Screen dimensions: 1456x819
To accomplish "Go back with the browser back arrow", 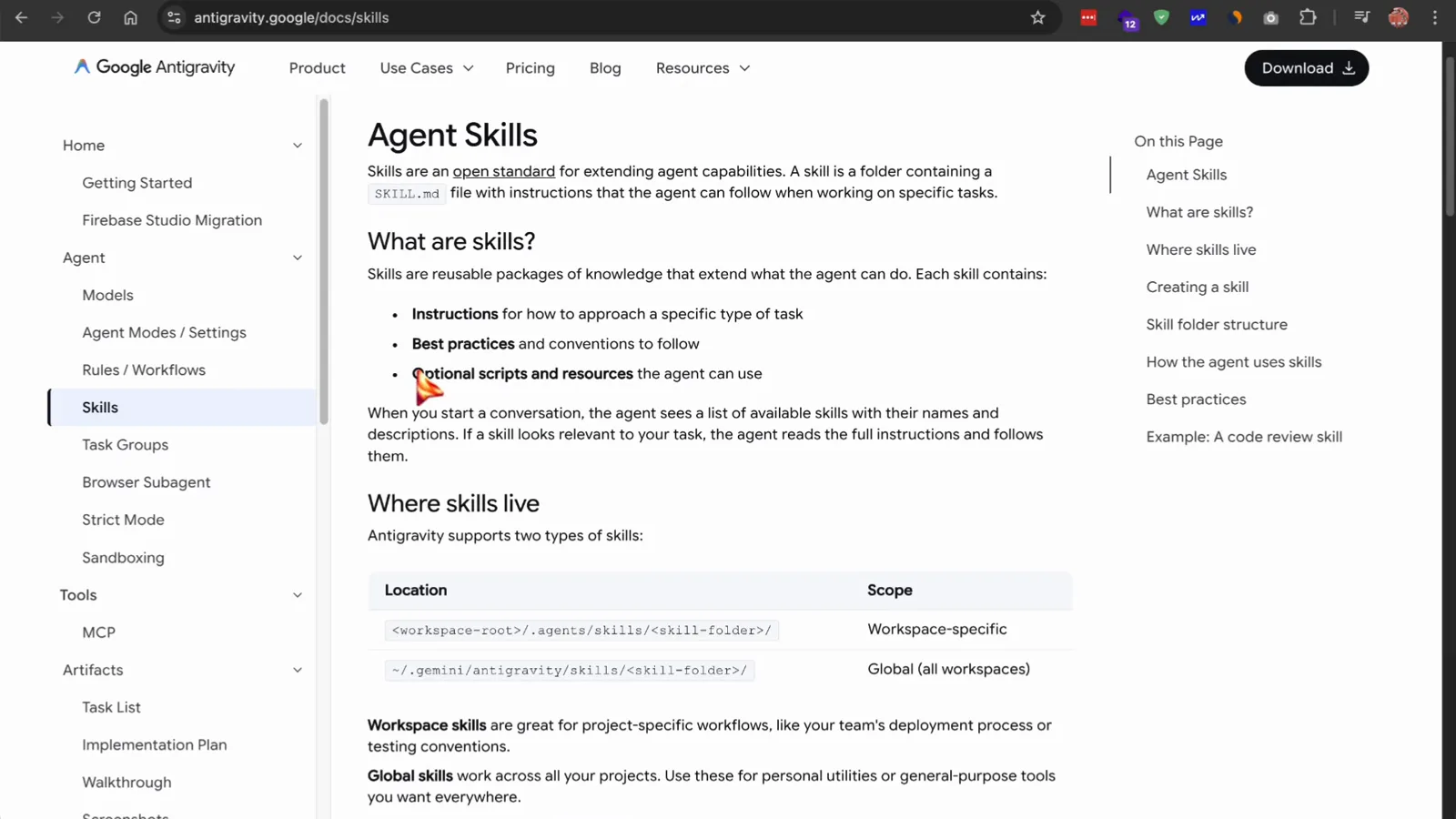I will 21,17.
